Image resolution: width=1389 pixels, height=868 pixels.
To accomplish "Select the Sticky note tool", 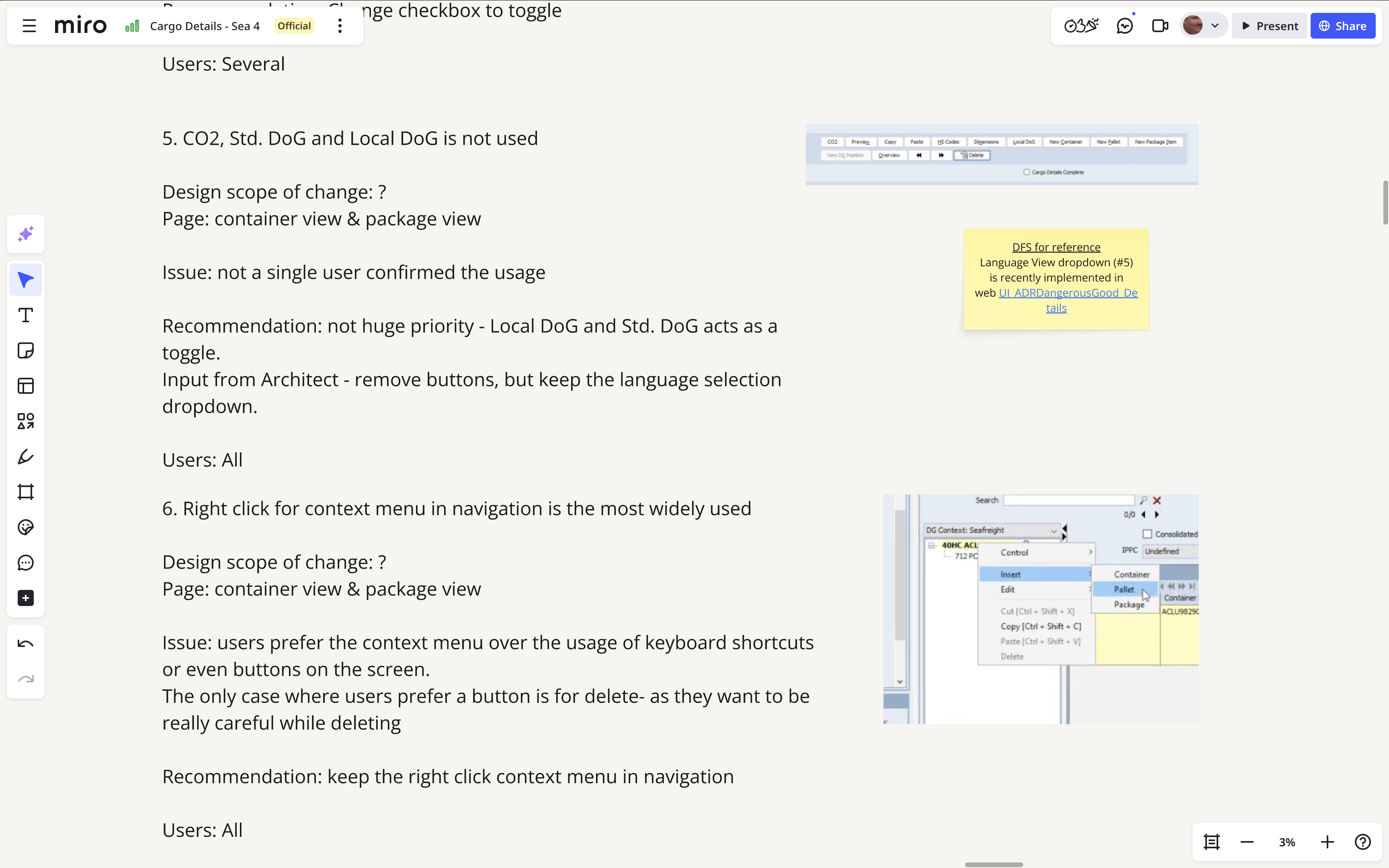I will tap(26, 351).
